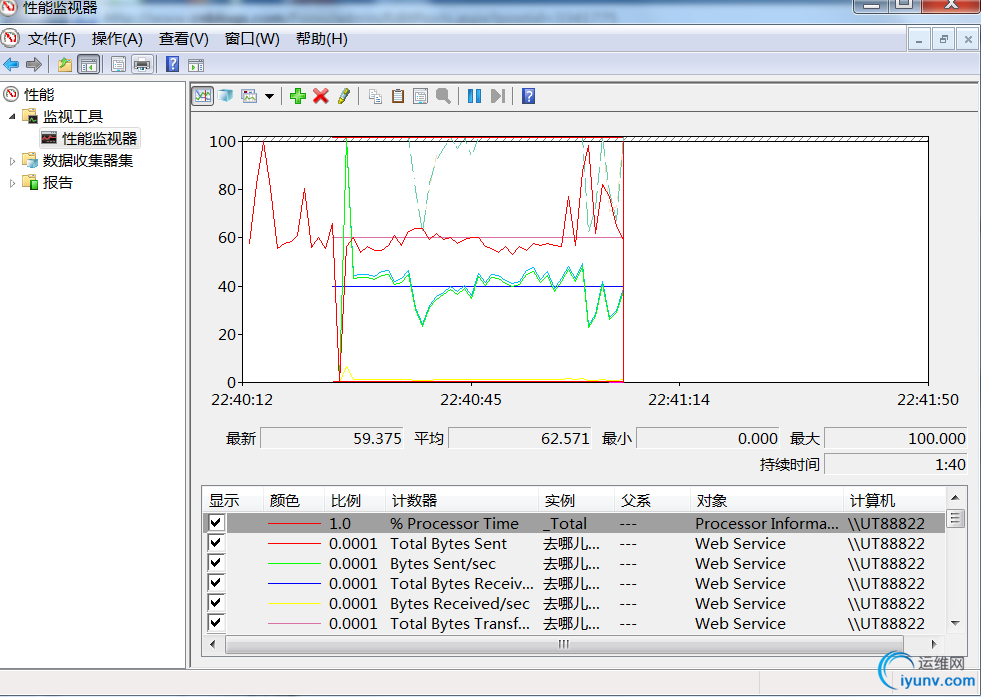This screenshot has height=697, width=981.
Task: Uncheck the Bytes Received/sec counter checkbox
Action: point(216,603)
